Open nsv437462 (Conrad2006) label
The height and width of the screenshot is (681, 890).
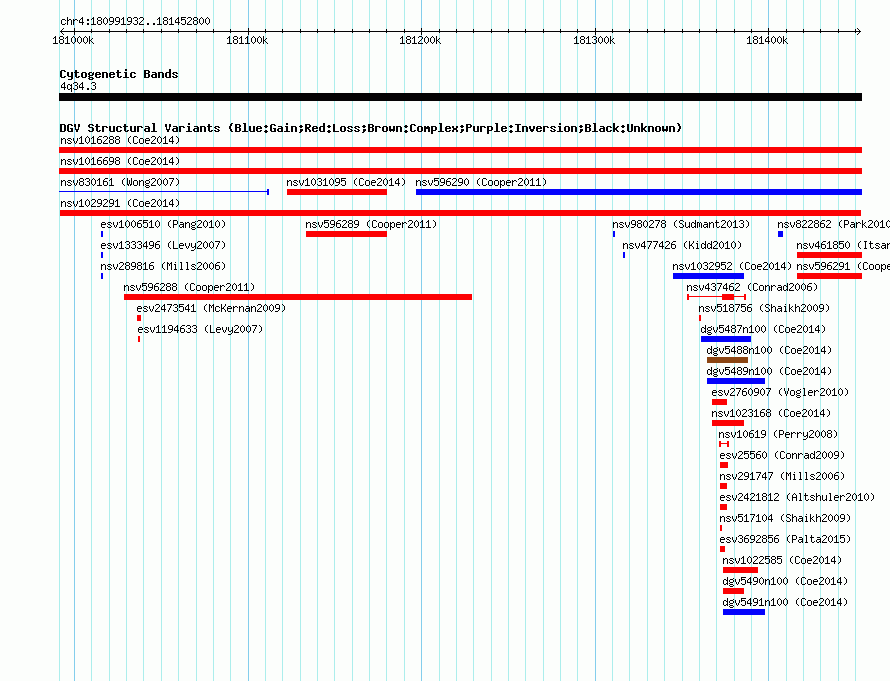[x=752, y=287]
